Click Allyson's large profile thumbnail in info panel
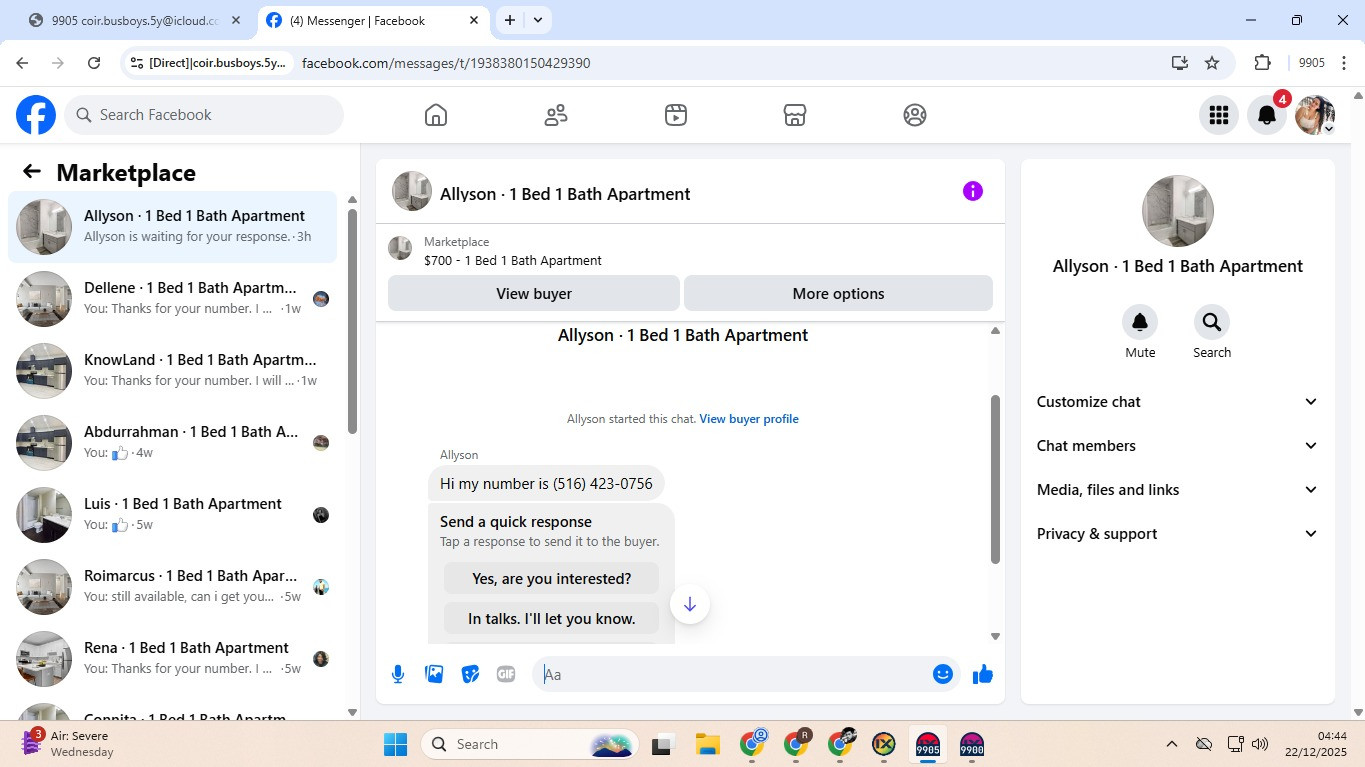This screenshot has width=1365, height=767. [x=1178, y=211]
